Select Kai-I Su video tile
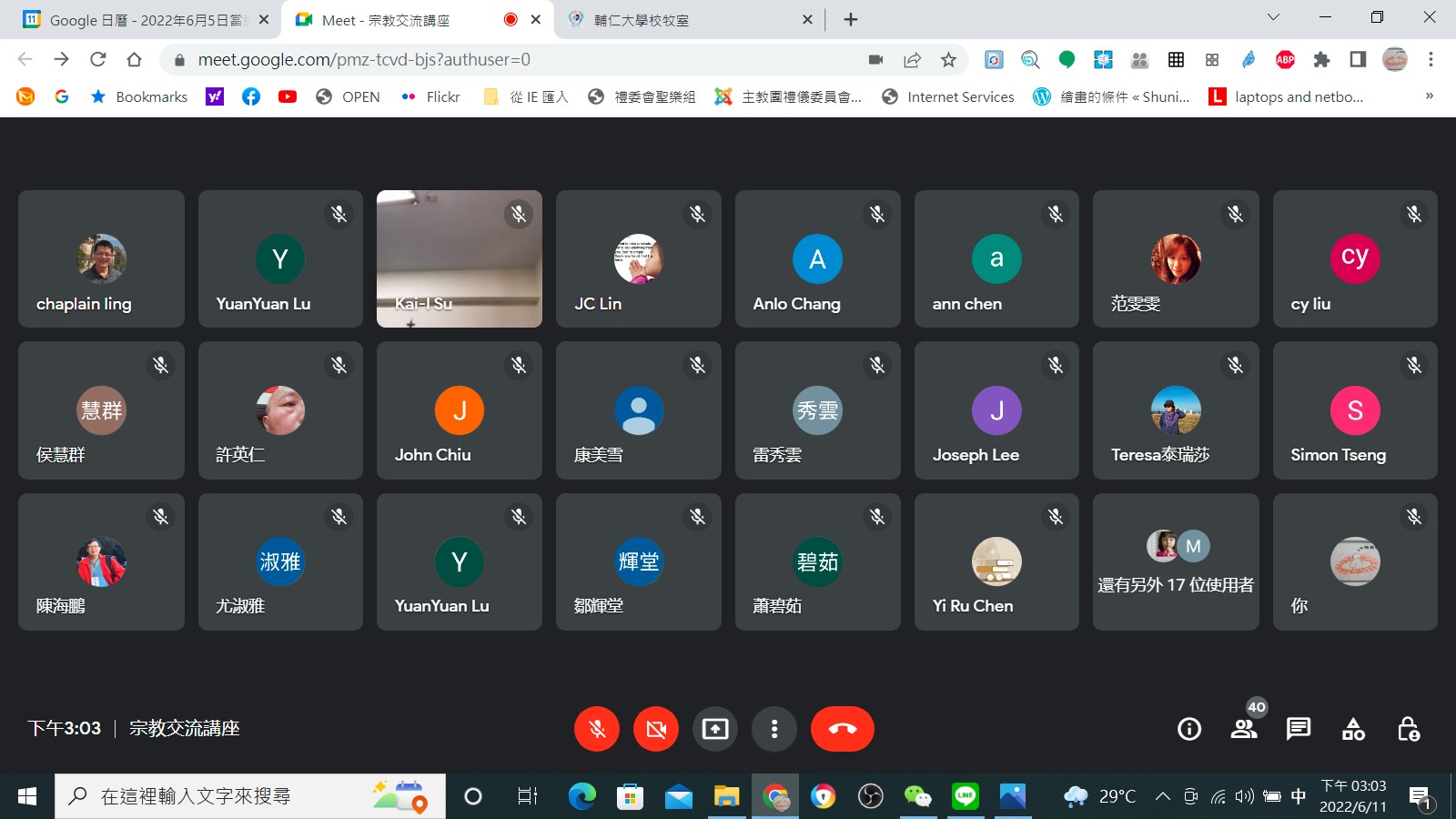Image resolution: width=1456 pixels, height=819 pixels. click(460, 258)
